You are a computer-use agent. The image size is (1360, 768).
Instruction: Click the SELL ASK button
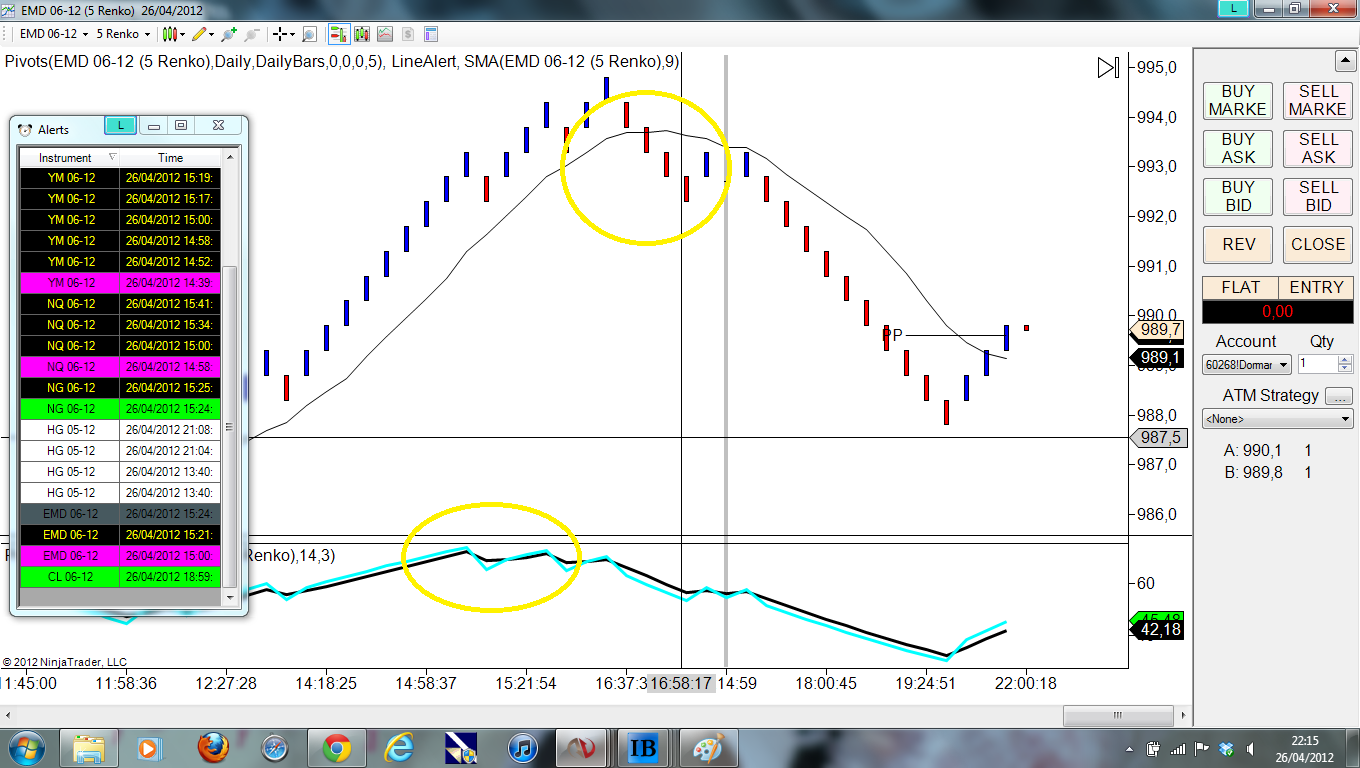(1318, 148)
